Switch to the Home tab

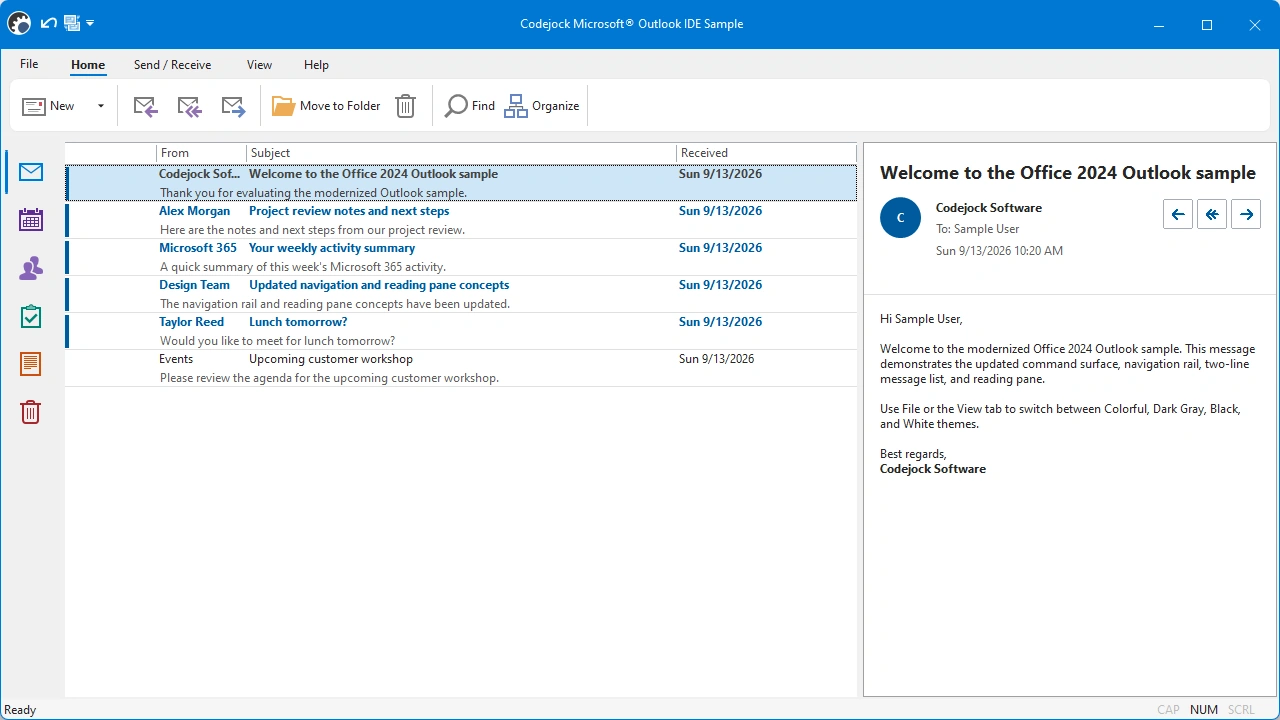pyautogui.click(x=88, y=65)
